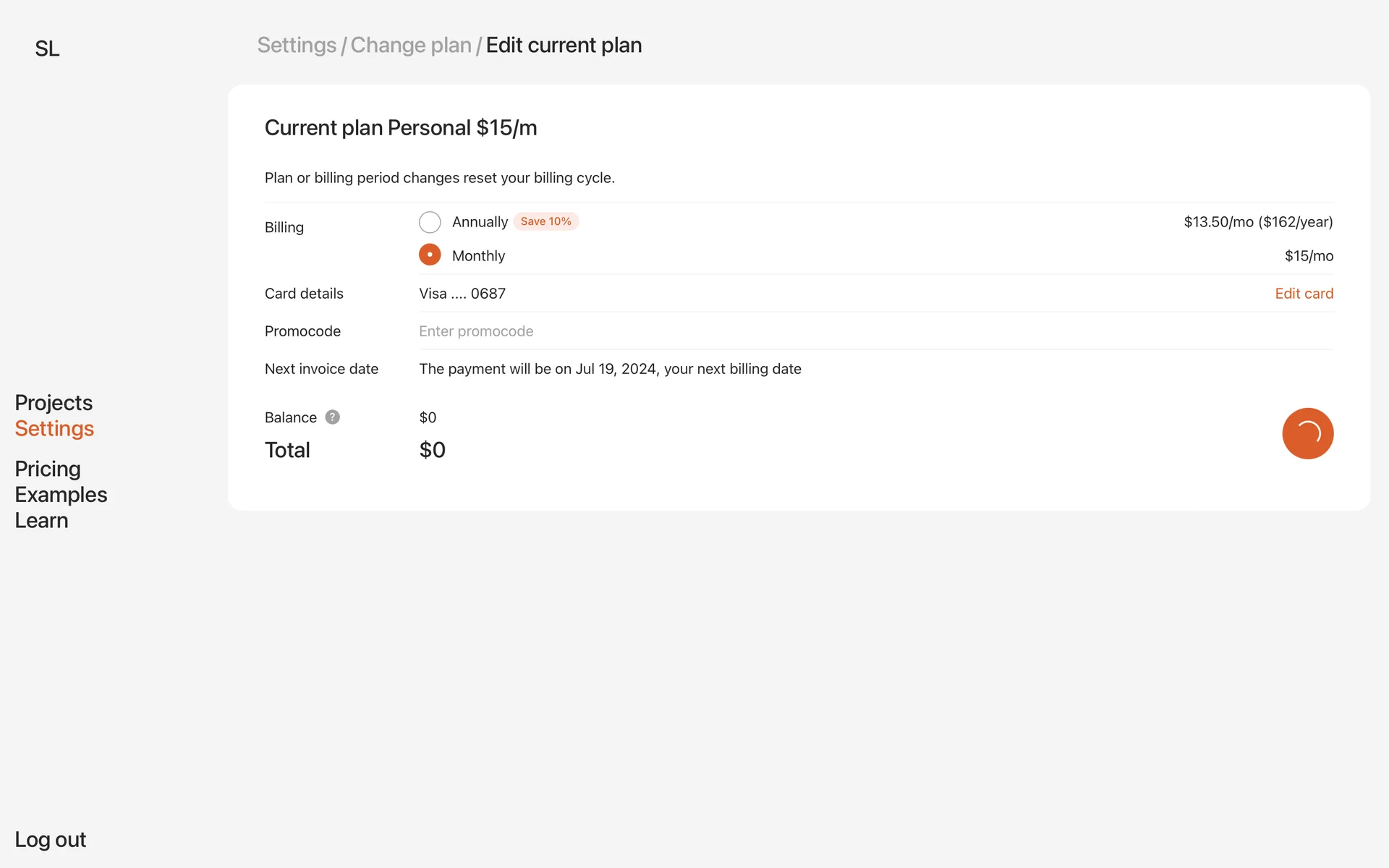Open the Examples sidebar item
Image resolution: width=1389 pixels, height=868 pixels.
(x=61, y=495)
